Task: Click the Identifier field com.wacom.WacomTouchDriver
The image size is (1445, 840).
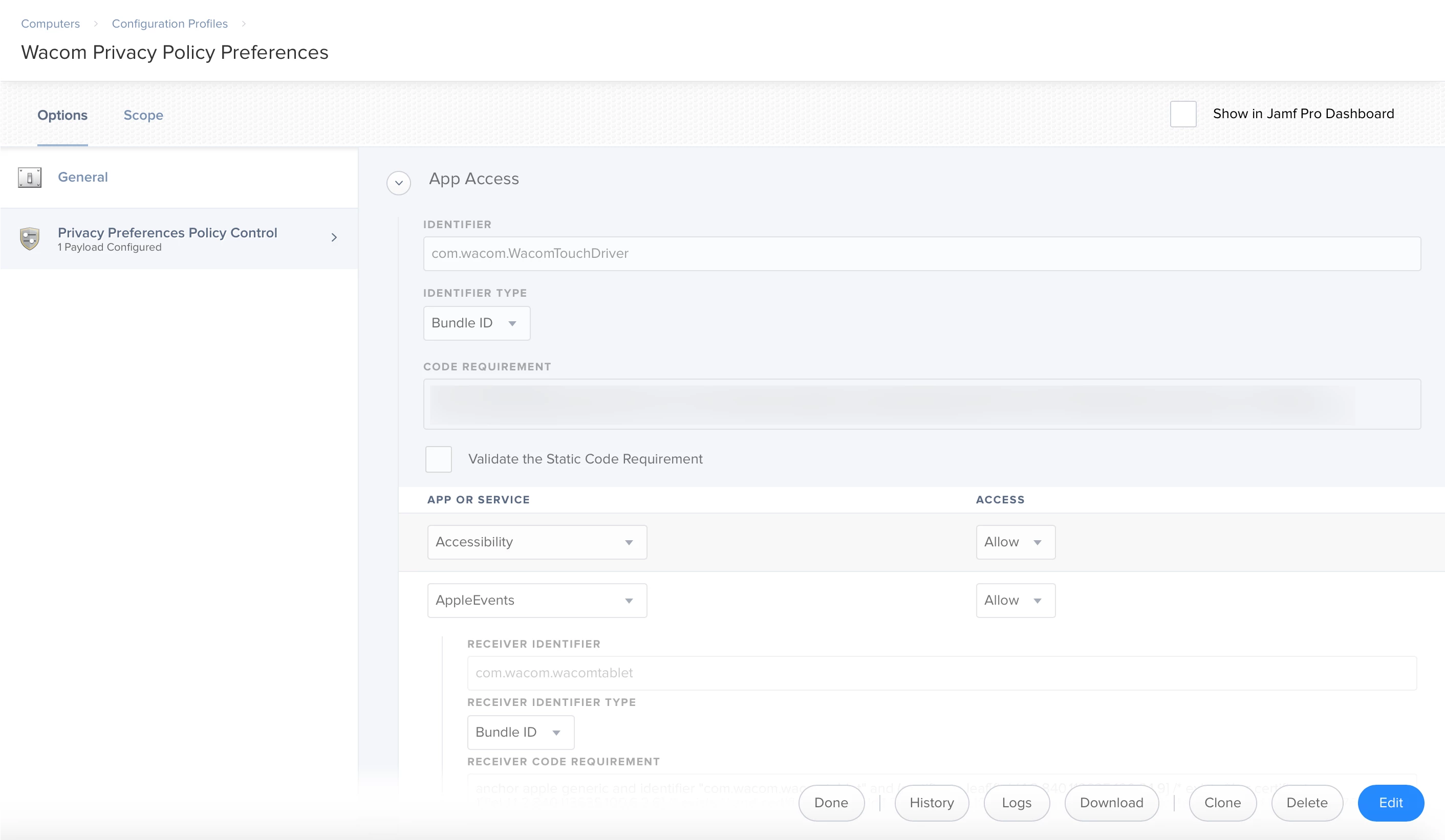Action: click(922, 253)
